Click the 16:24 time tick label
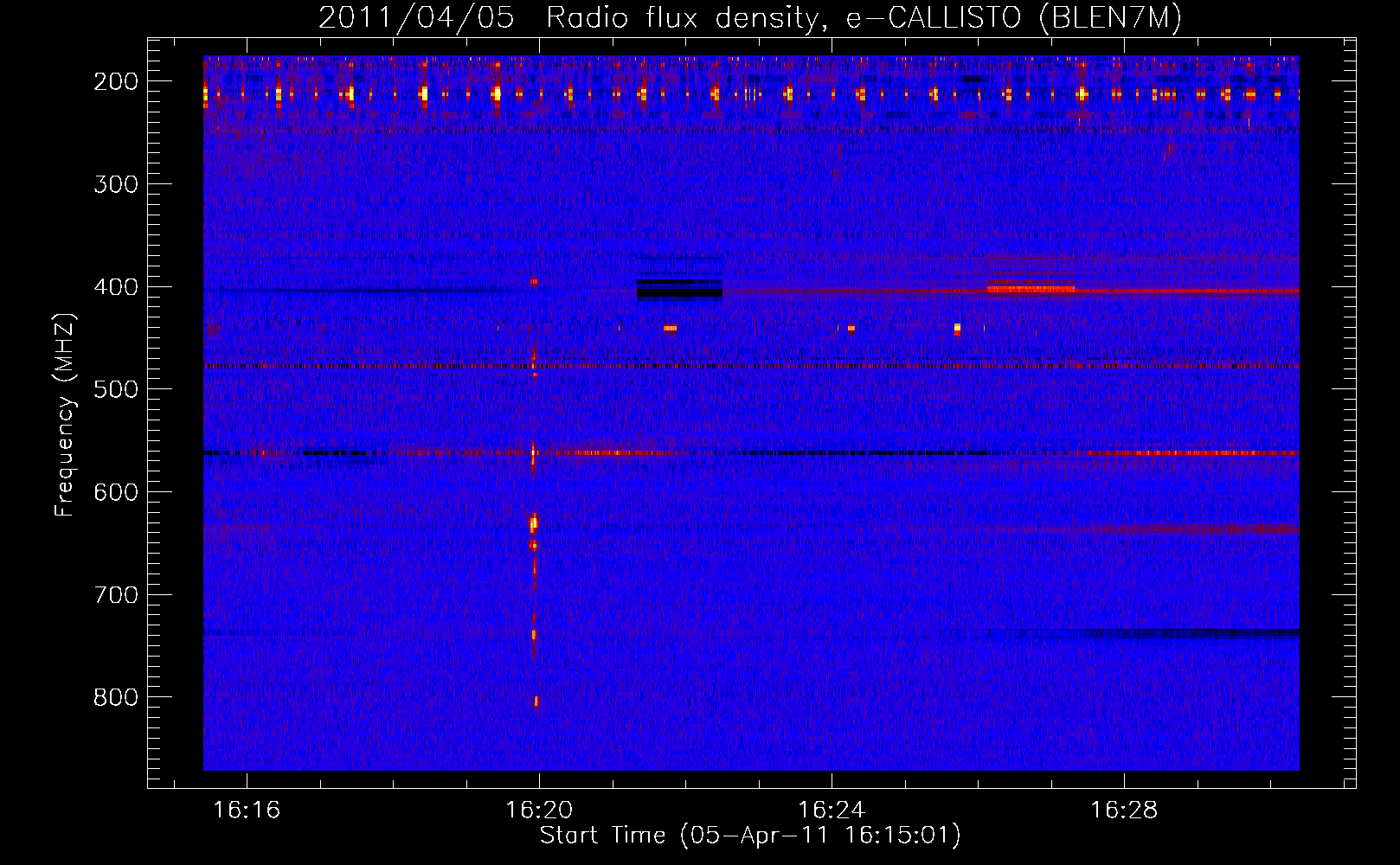Screen dimensions: 1400x865 pos(832,811)
